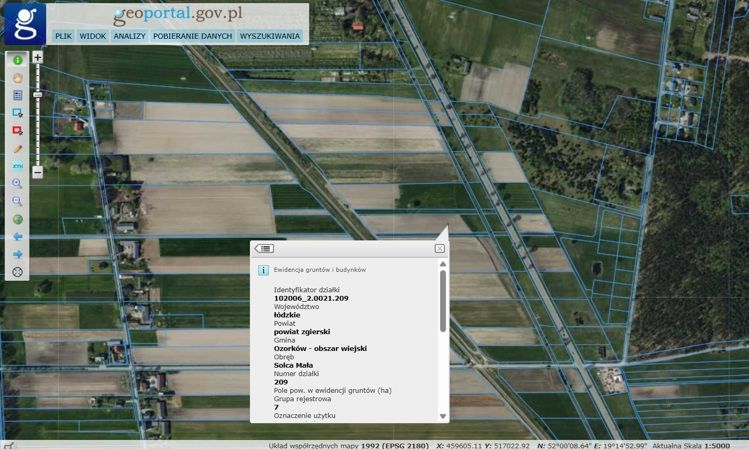Open the WYSZUKIWANIA menu

[270, 36]
